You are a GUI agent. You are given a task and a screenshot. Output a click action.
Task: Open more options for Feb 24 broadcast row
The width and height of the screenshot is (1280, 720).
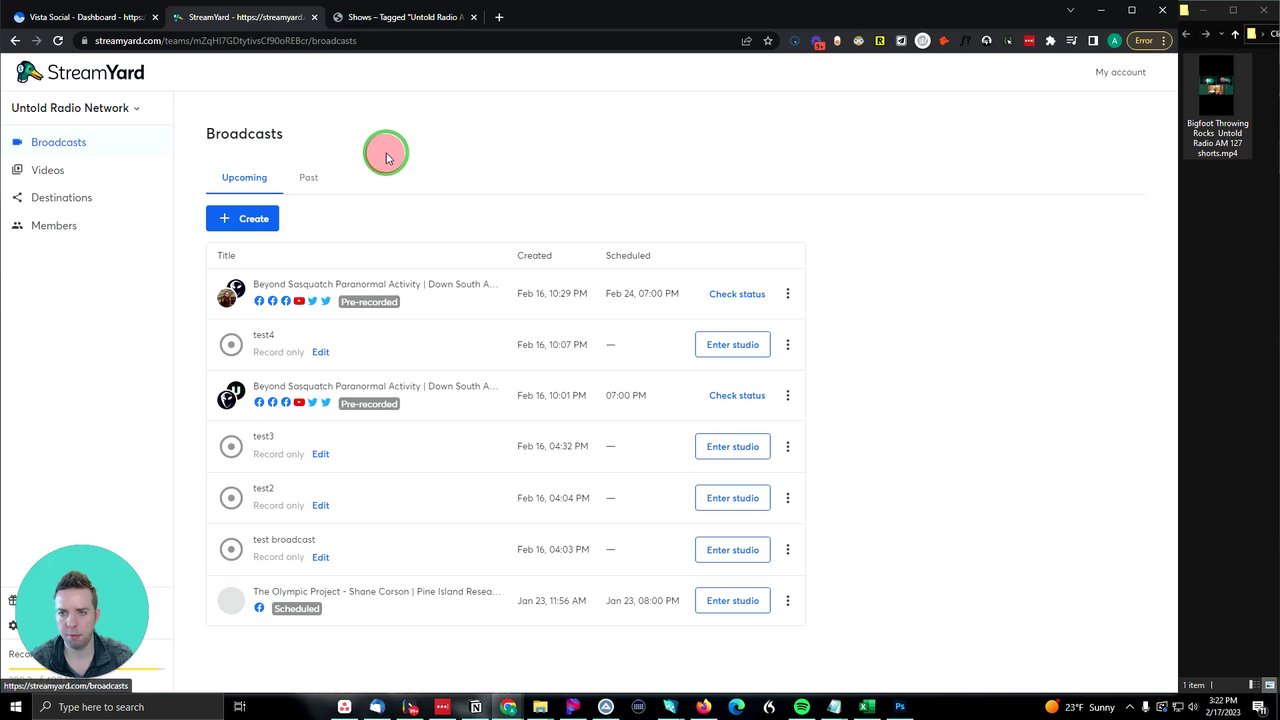pos(787,294)
